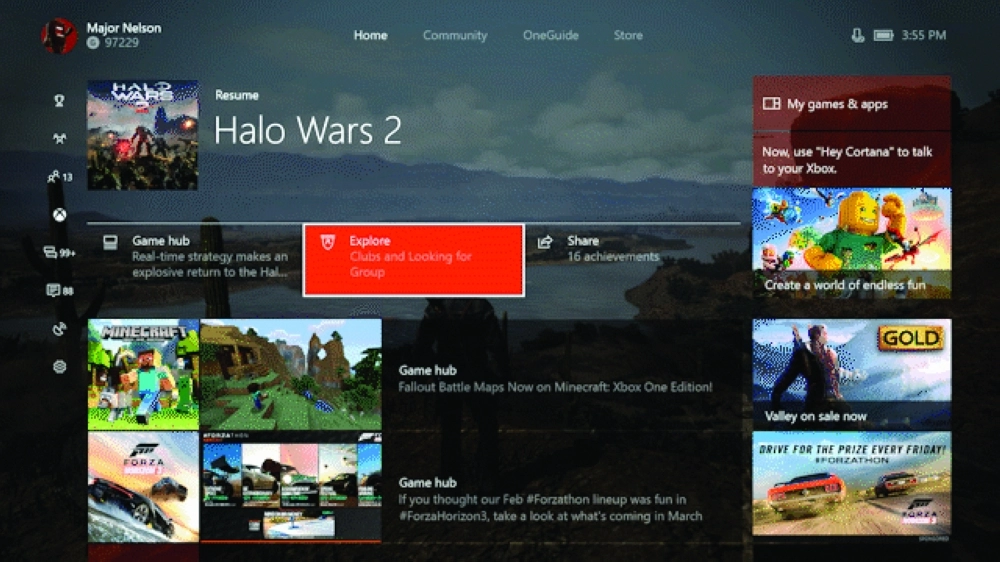
Task: Open the Store tab
Action: tap(628, 35)
